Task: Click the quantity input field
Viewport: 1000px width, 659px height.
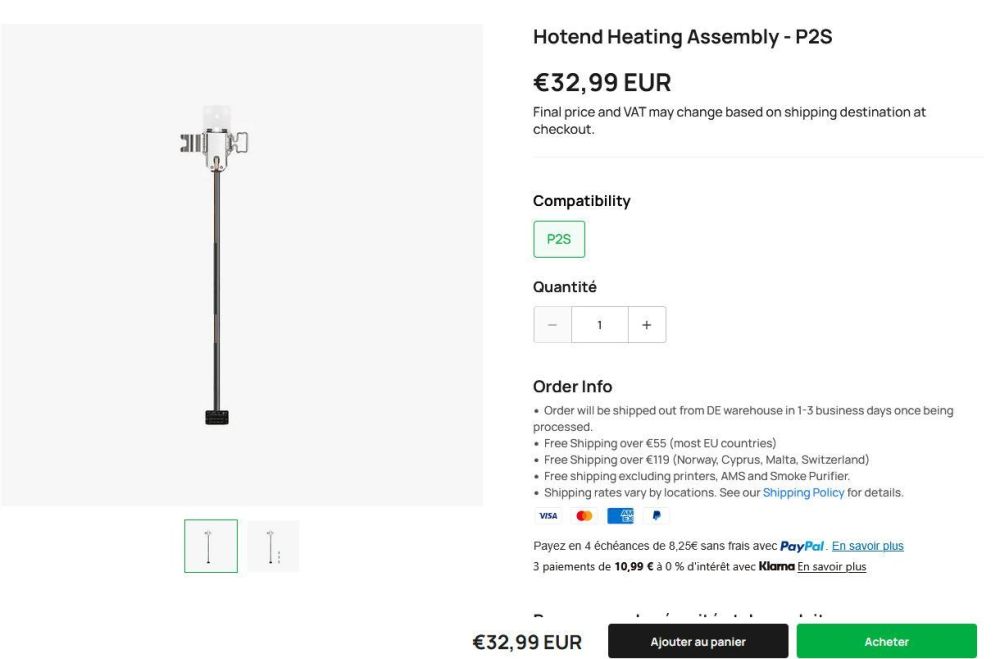Action: (x=599, y=324)
